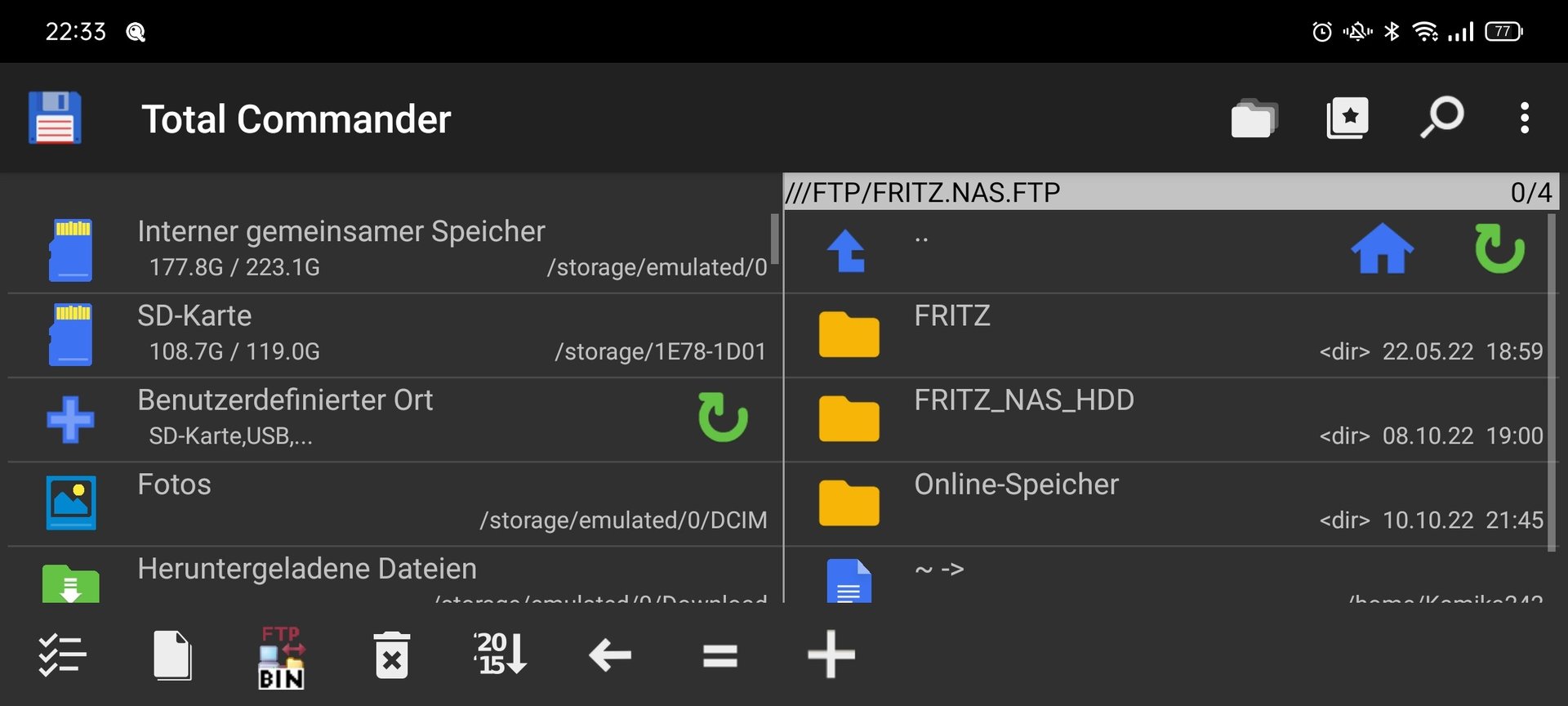Go up to parent directory
The width and height of the screenshot is (1568, 706).
tap(846, 251)
